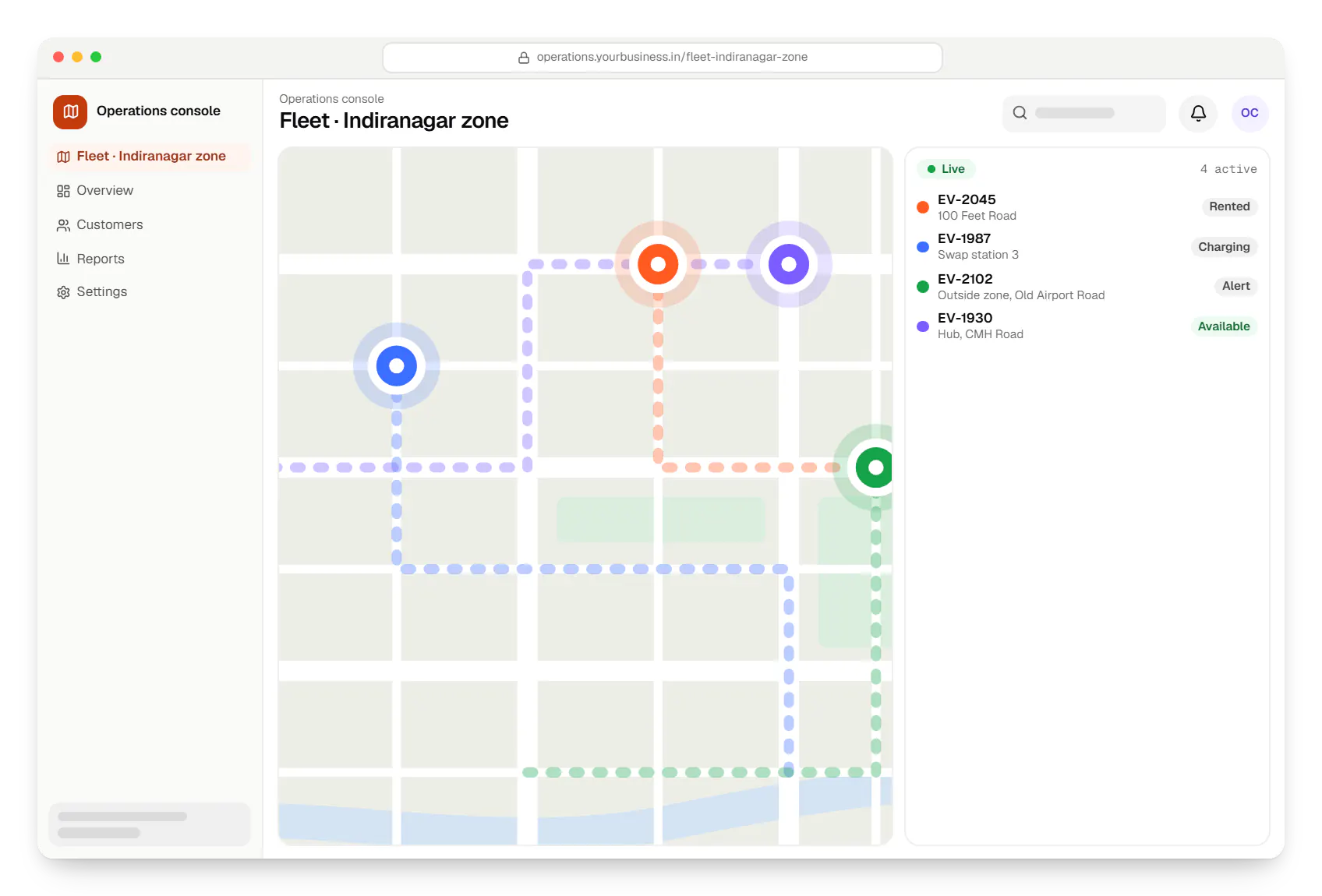Select EV-2102 vehicle row
Viewport: 1322px width, 896px height.
pos(1087,287)
